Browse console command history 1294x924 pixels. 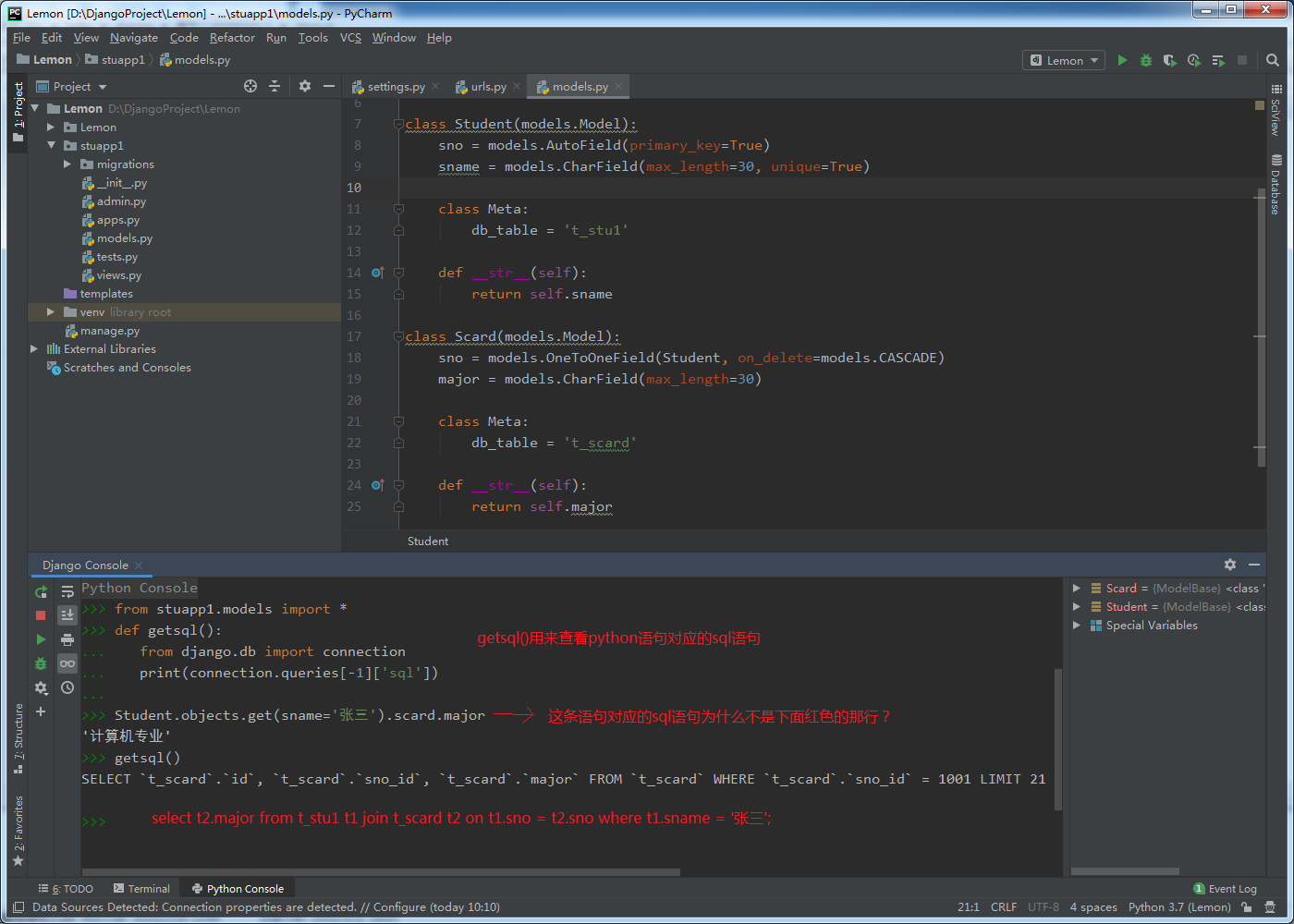[x=67, y=687]
